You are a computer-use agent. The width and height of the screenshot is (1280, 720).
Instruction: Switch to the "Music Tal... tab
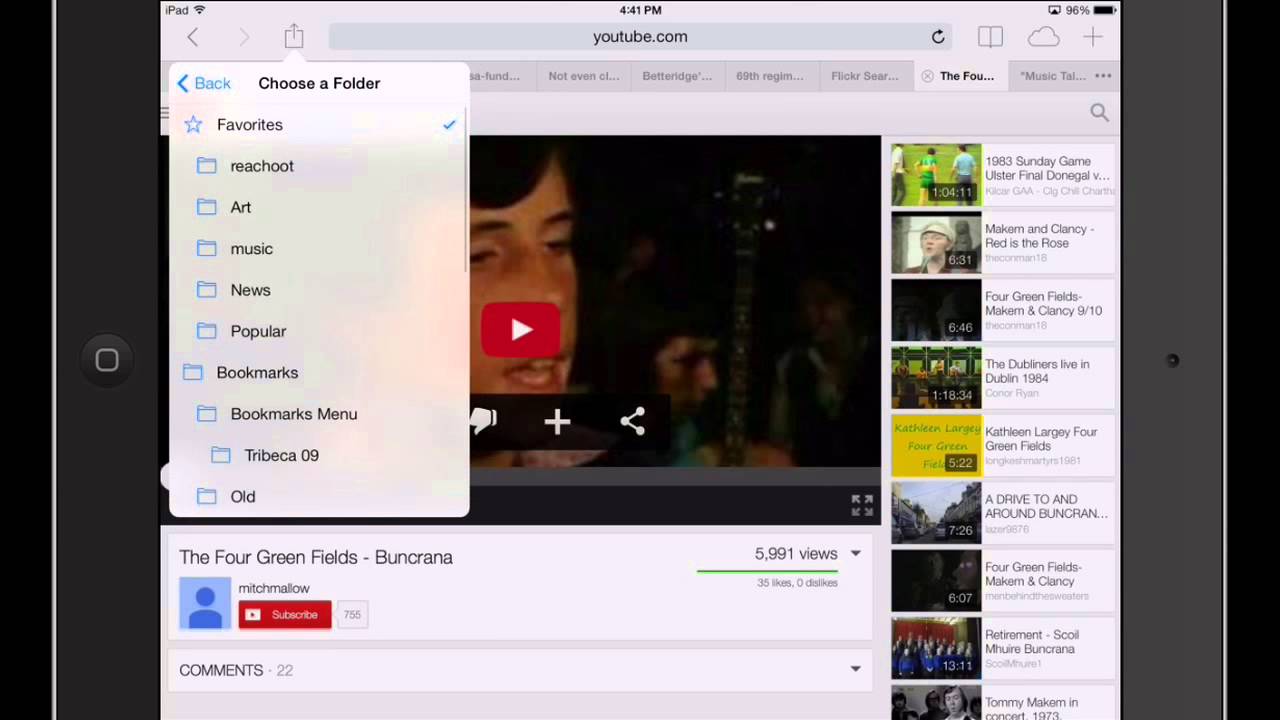tap(1052, 76)
